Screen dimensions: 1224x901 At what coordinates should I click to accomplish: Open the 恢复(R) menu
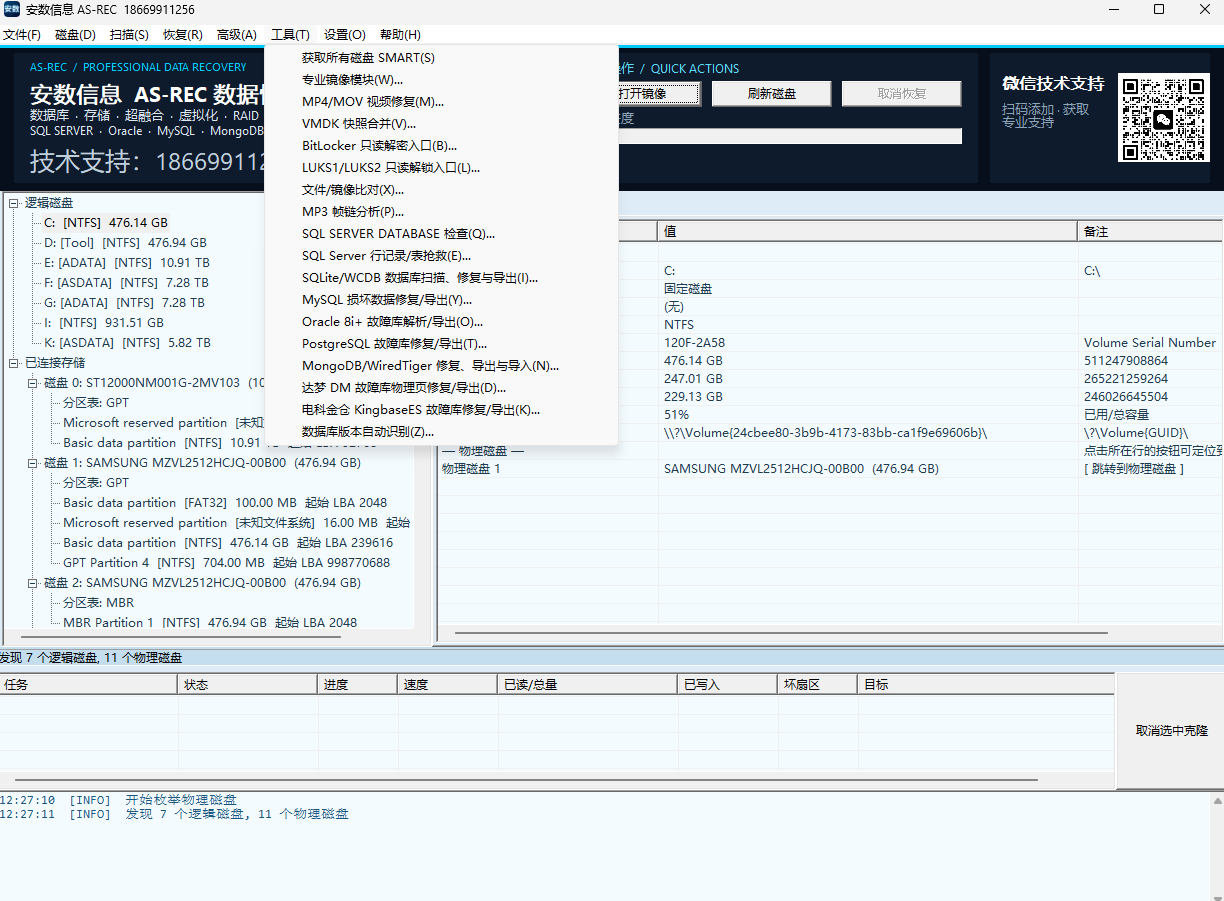(184, 35)
